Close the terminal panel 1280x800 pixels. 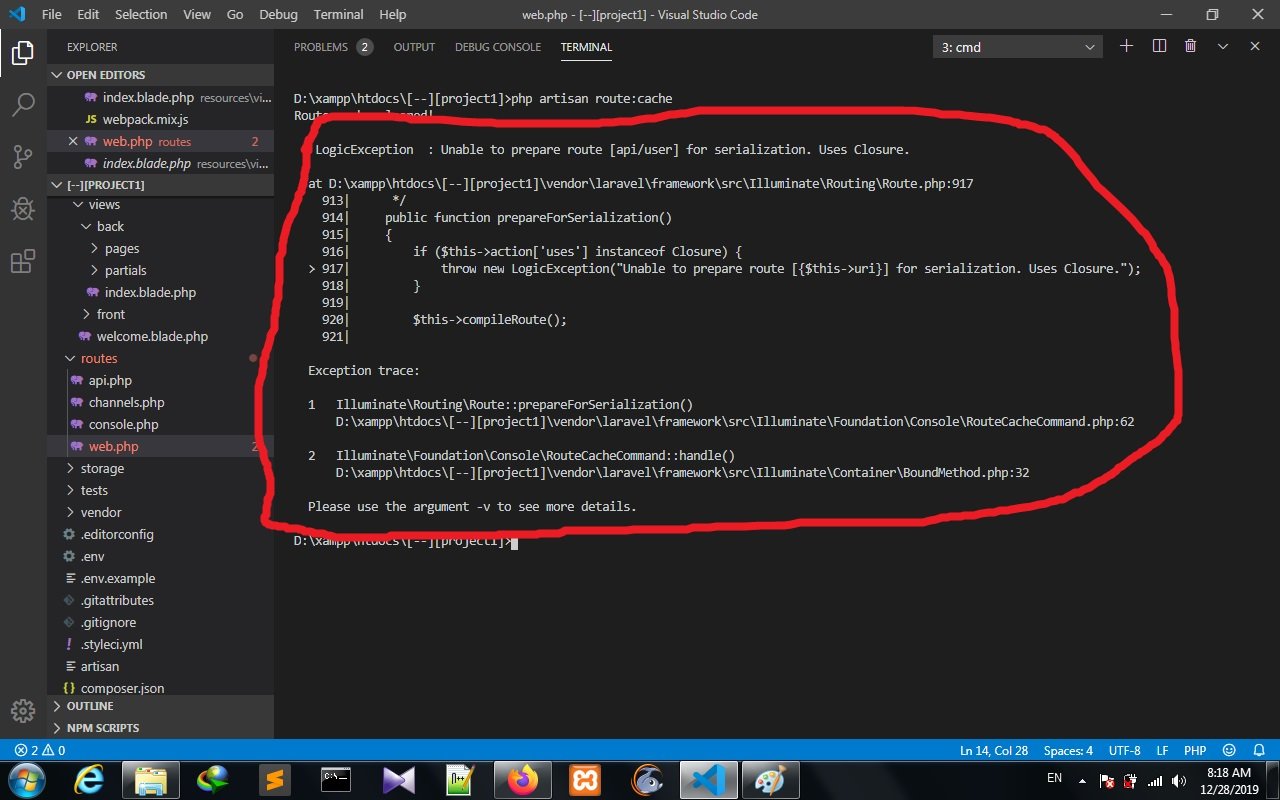[x=1255, y=46]
